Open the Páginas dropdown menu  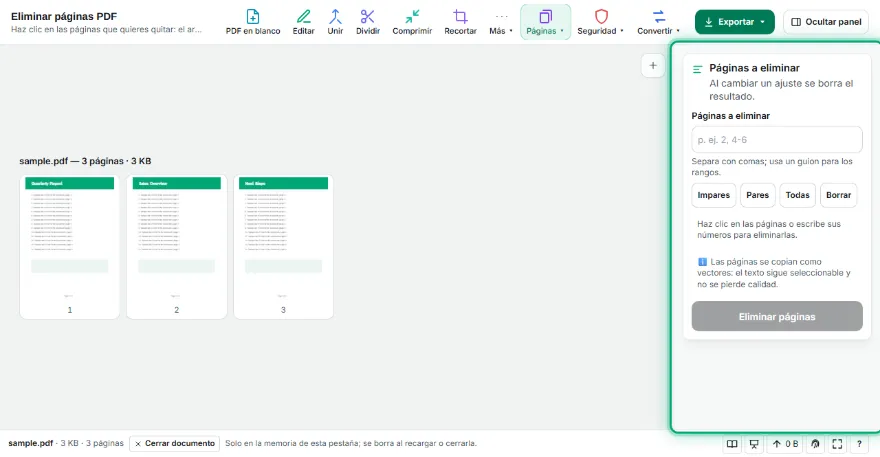click(545, 22)
